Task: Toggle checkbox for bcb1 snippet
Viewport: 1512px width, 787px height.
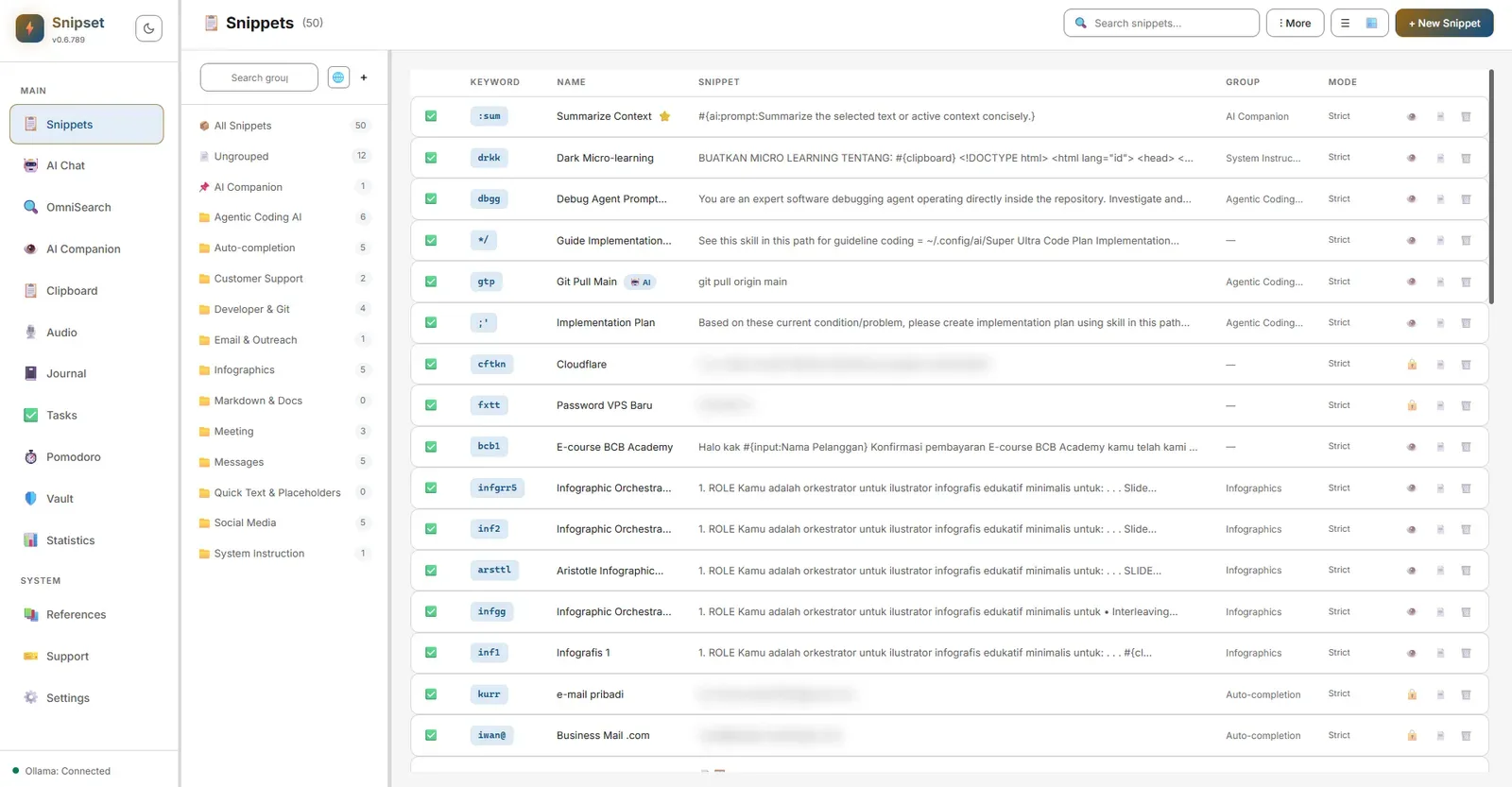Action: click(431, 447)
